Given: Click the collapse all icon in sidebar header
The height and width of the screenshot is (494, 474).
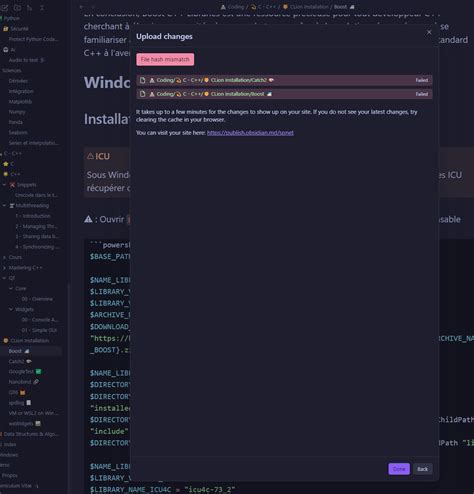Looking at the screenshot, I should point(42,7).
